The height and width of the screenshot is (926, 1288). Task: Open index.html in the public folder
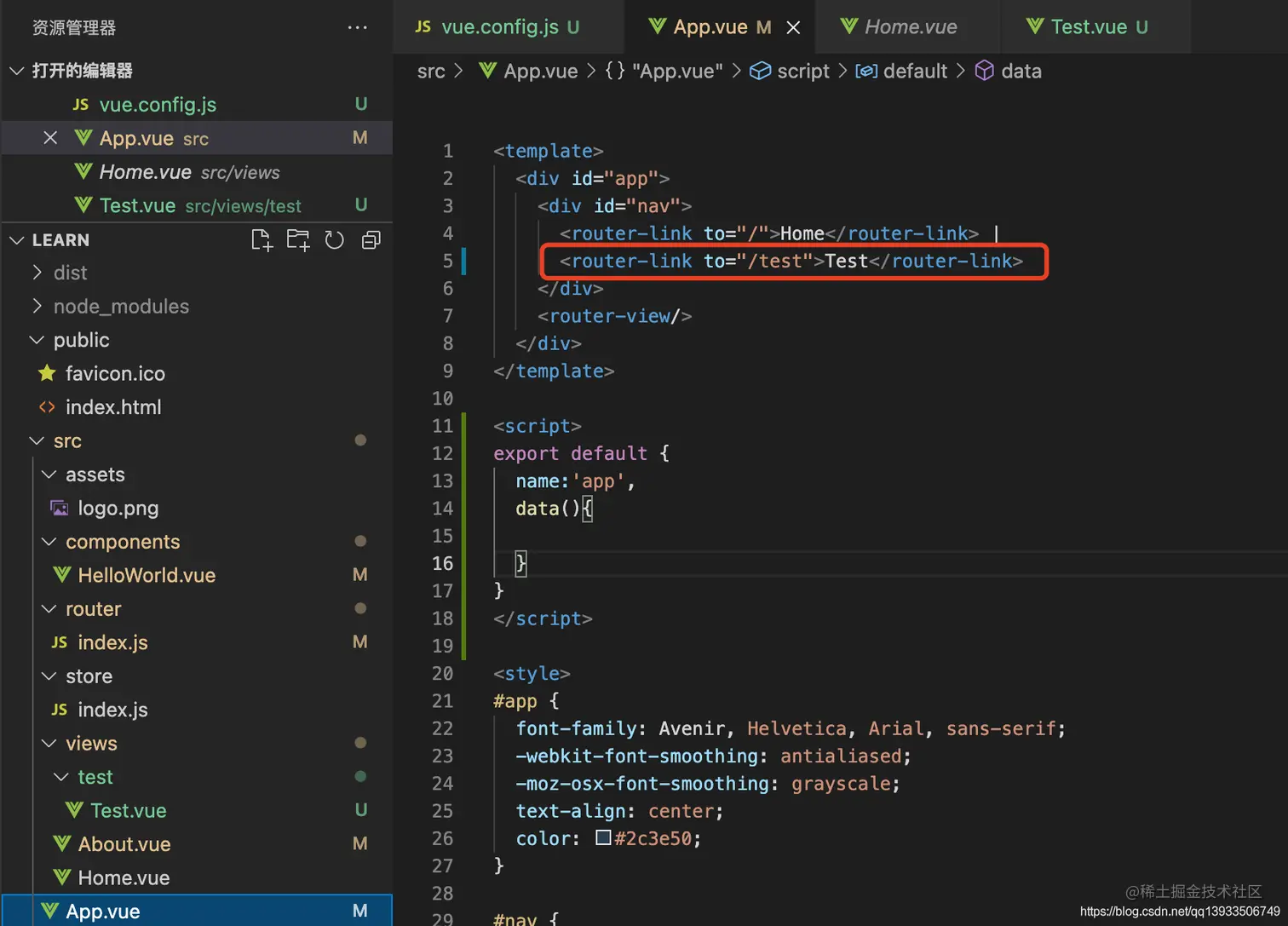point(197,407)
